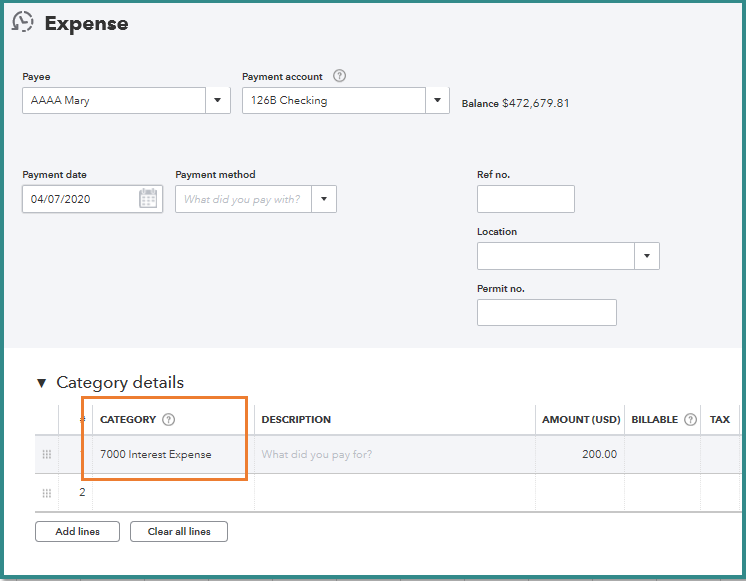Grab the drag handle for line 2
The width and height of the screenshot is (746, 581).
coord(46,492)
